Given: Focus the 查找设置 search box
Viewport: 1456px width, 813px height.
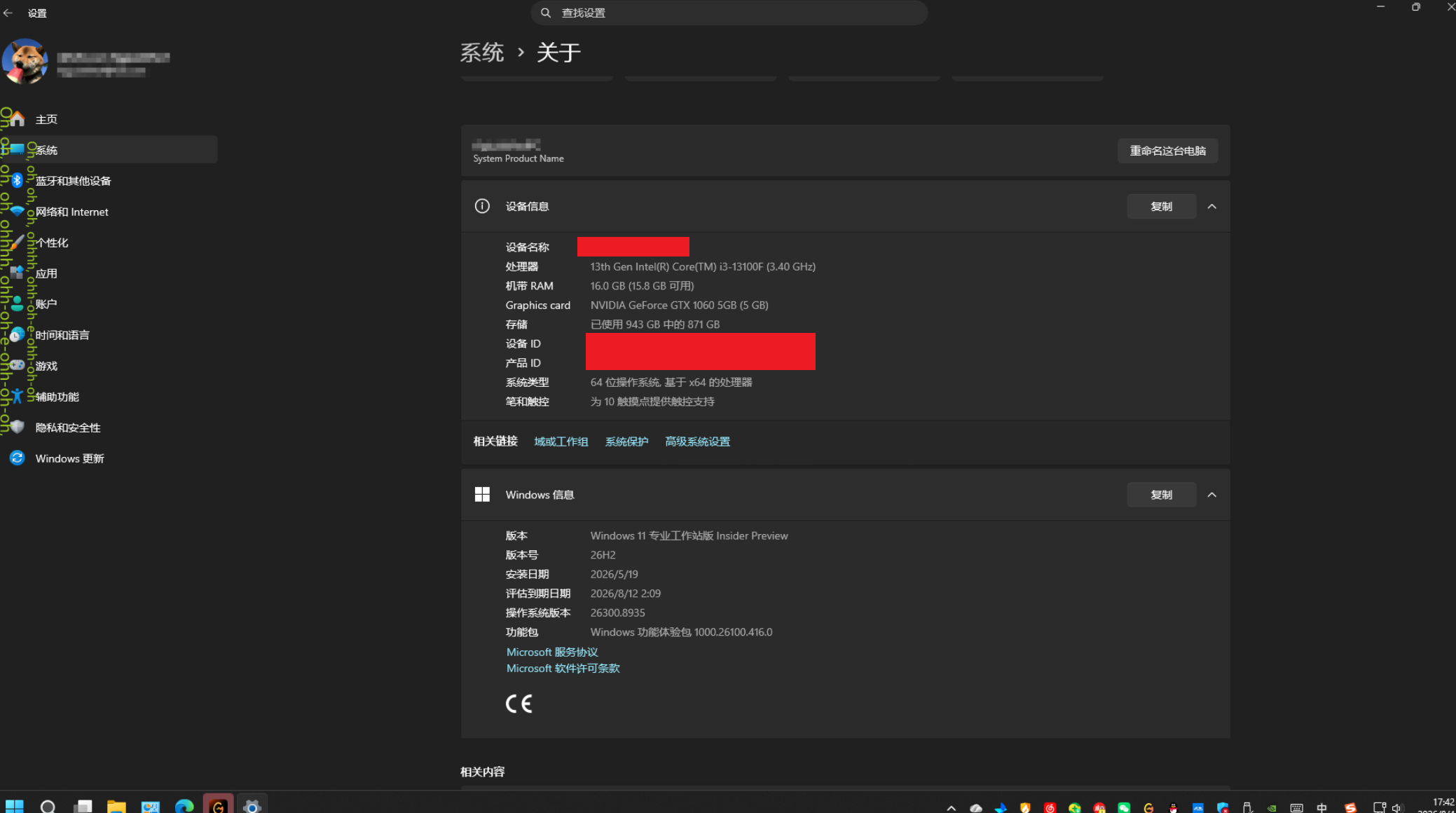Looking at the screenshot, I should pos(729,13).
